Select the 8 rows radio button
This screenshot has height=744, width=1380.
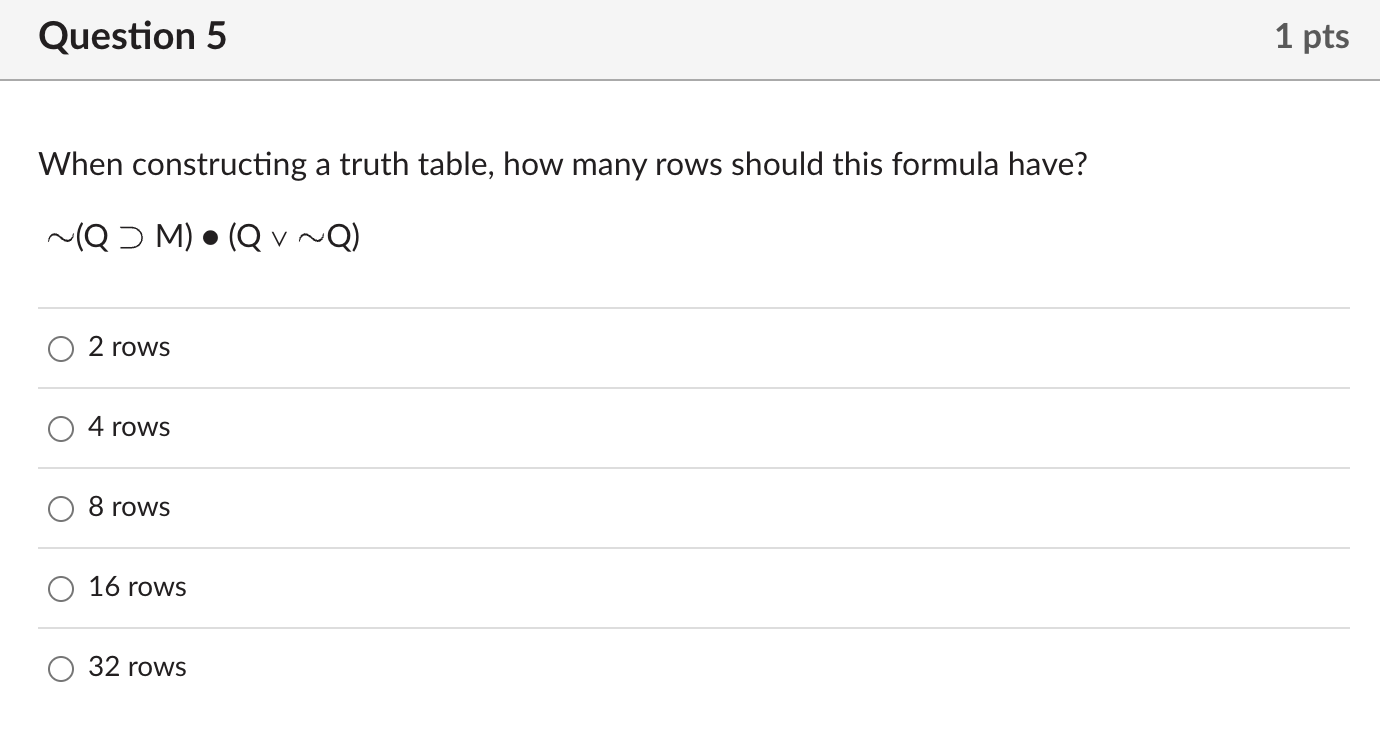pos(61,509)
